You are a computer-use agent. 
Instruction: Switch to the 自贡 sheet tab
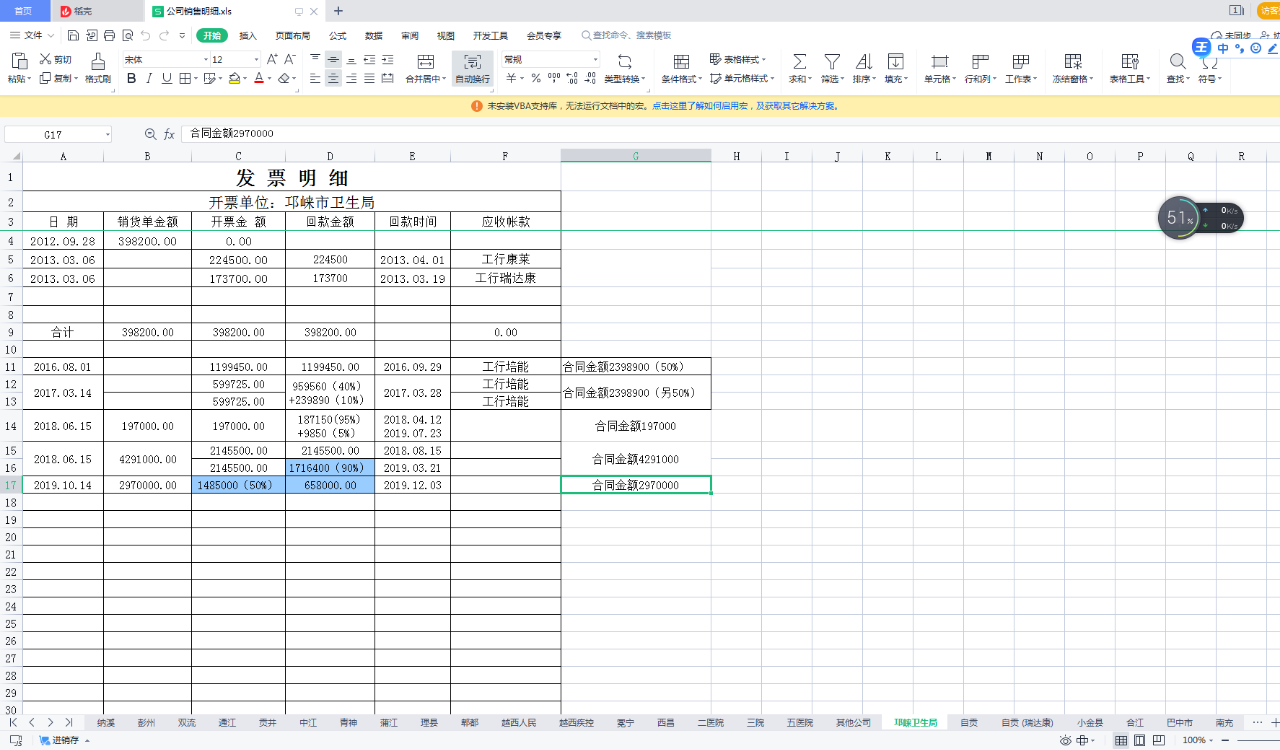point(968,722)
